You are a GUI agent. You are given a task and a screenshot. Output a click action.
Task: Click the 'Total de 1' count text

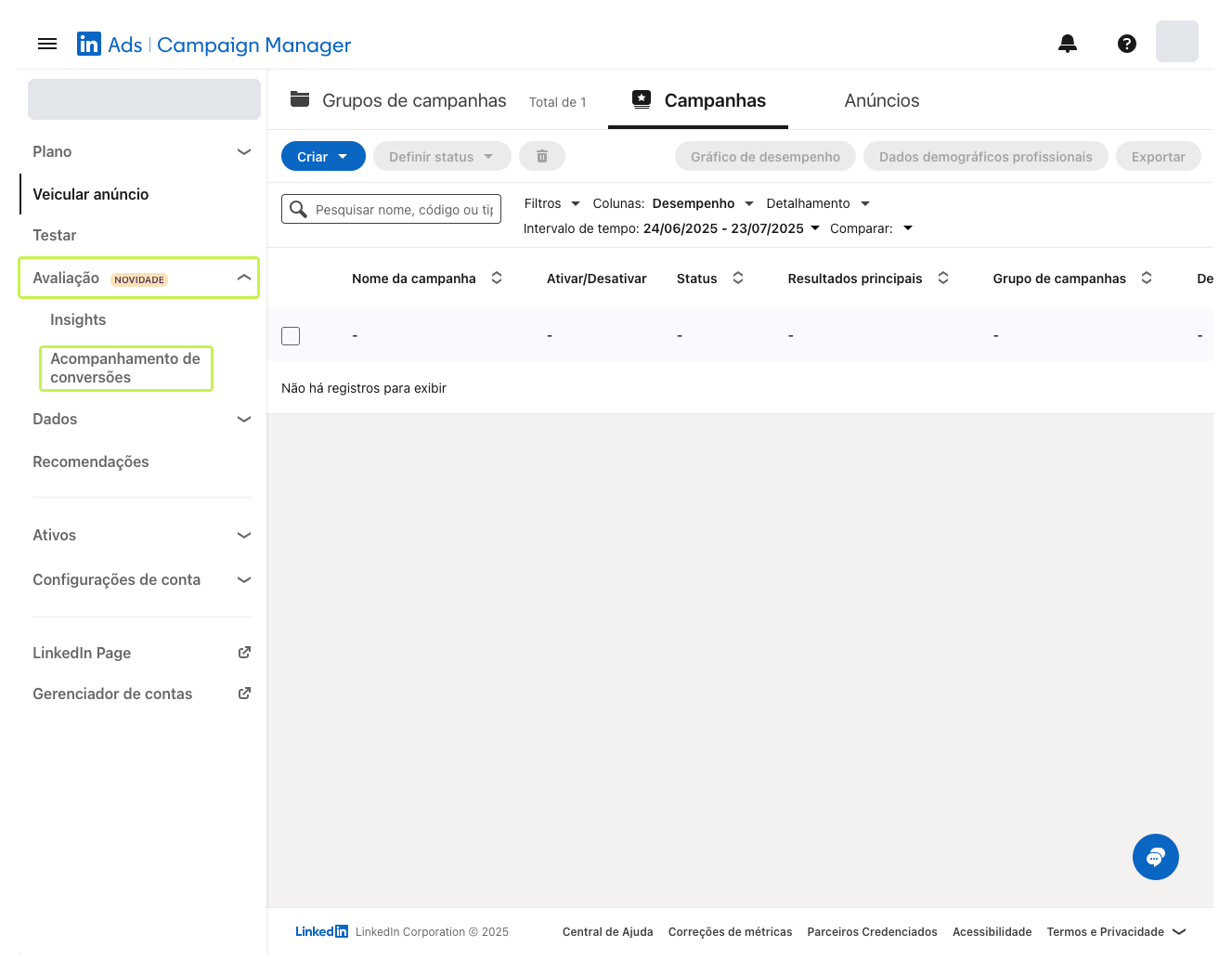pyautogui.click(x=557, y=102)
